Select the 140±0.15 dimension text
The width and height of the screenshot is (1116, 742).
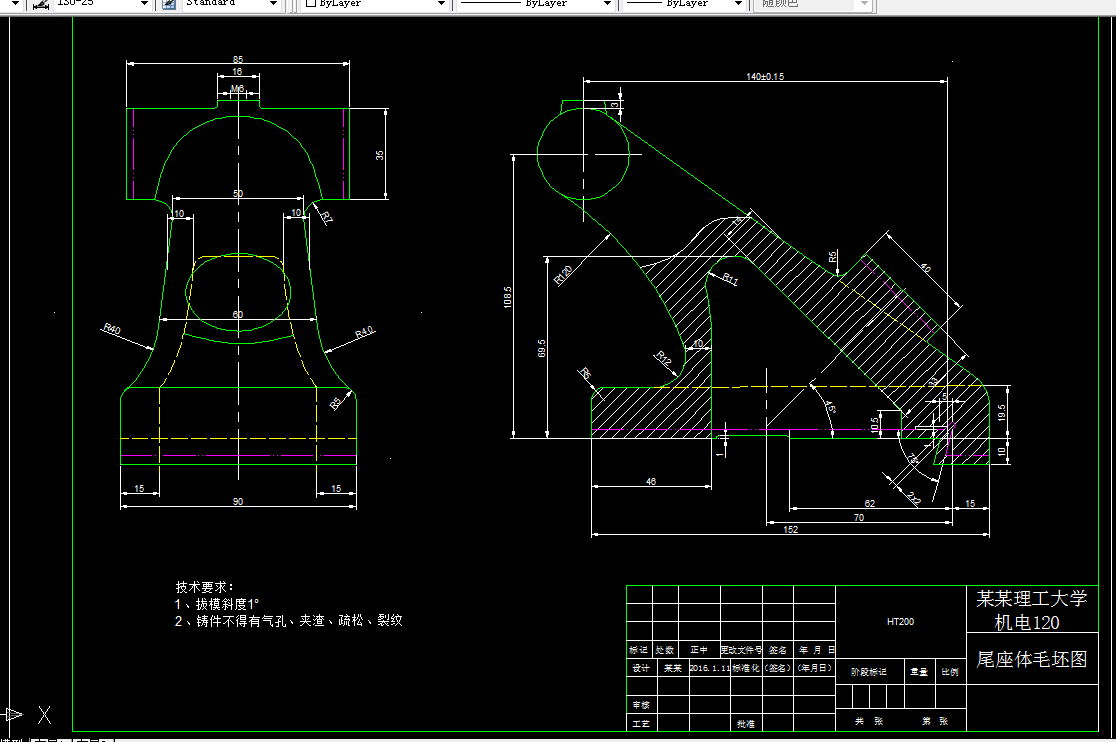click(x=765, y=76)
